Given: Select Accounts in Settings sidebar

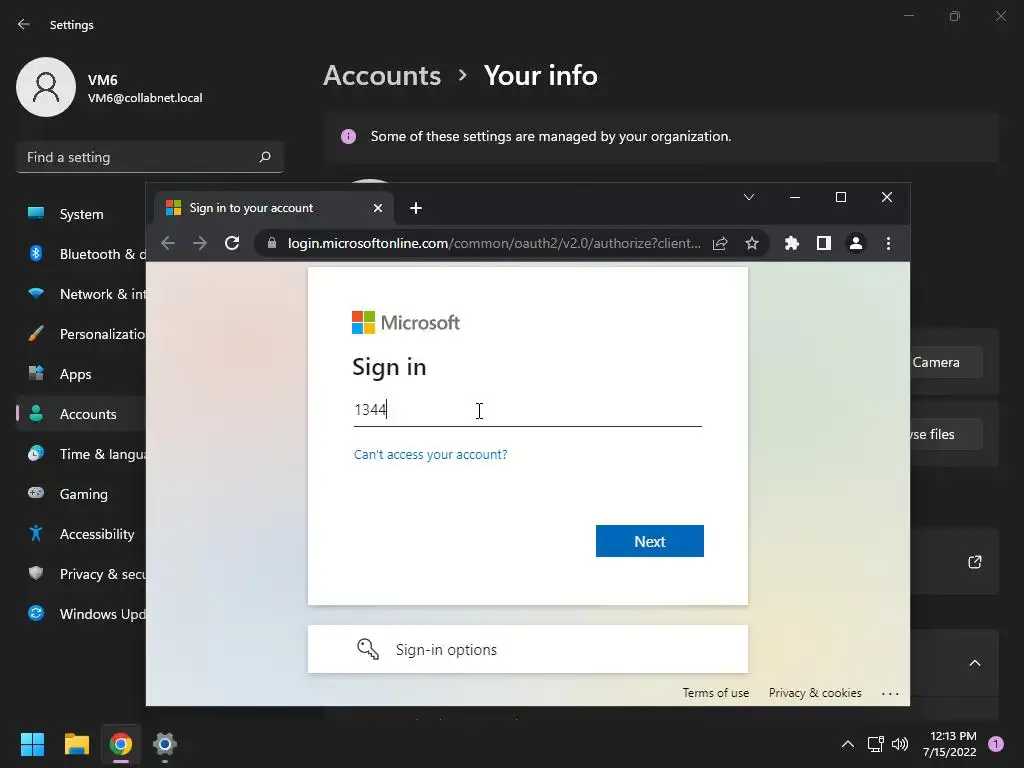Looking at the screenshot, I should click(x=81, y=414).
